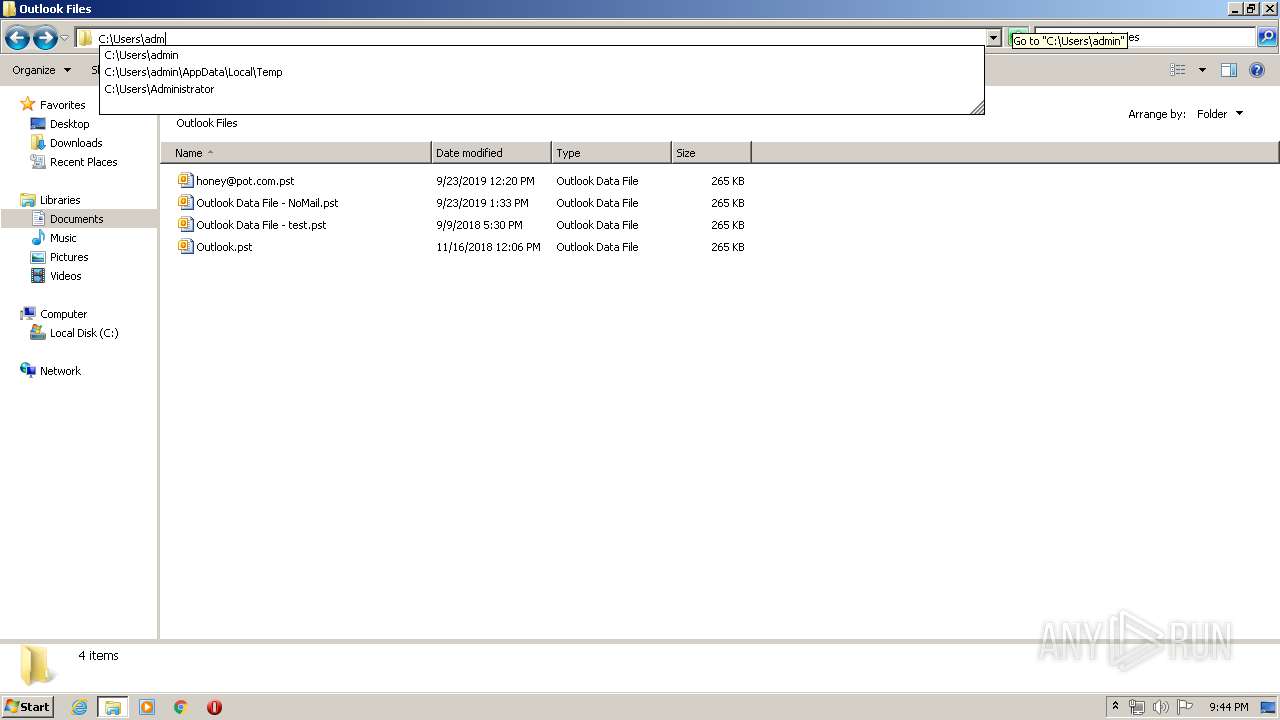Click into the address bar text field
Image resolution: width=1280 pixels, height=720 pixels.
point(540,39)
